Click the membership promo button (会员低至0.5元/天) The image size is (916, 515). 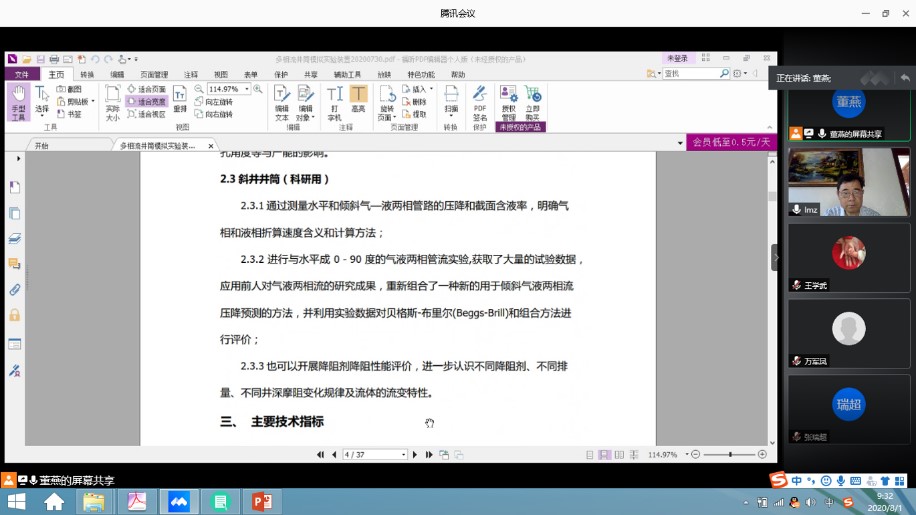click(x=731, y=143)
